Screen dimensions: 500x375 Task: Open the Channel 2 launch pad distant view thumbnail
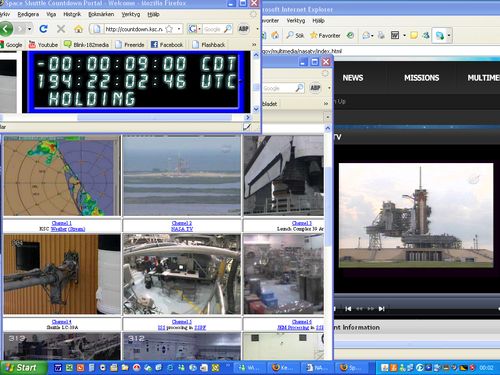[x=182, y=176]
